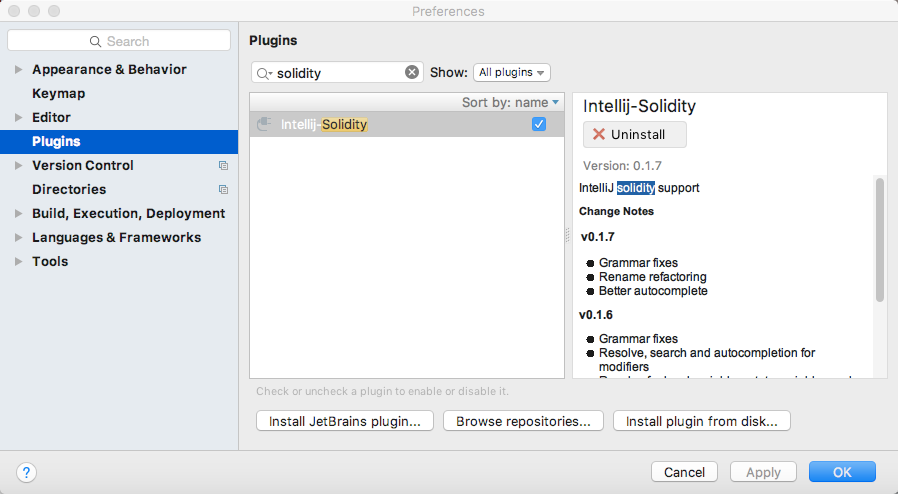Click Install plugin from disk button
898x494 pixels.
point(702,421)
